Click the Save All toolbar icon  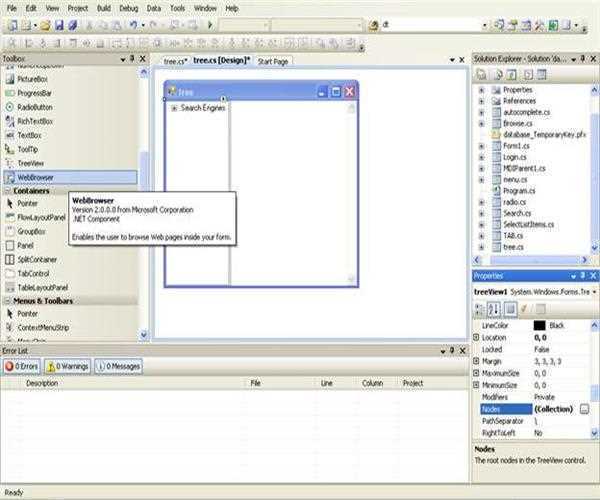pyautogui.click(x=73, y=26)
